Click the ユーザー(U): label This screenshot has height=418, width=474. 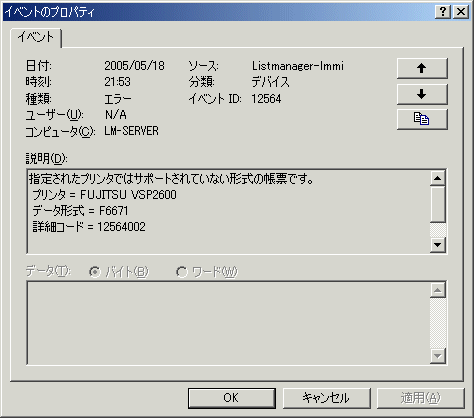(54, 115)
